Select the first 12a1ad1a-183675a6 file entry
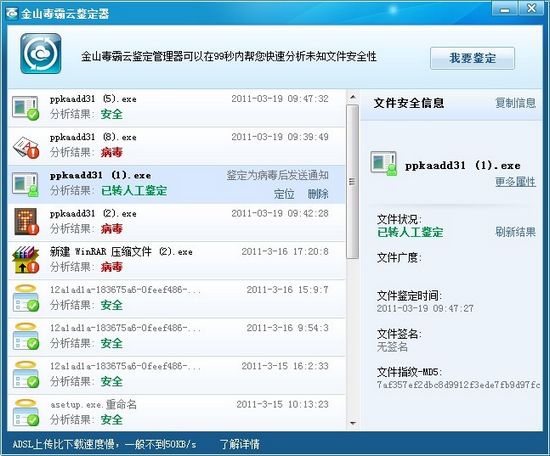 coord(176,299)
